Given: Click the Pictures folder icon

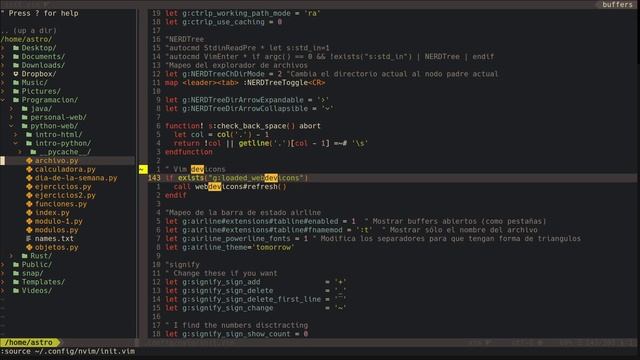Looking at the screenshot, I should (x=16, y=91).
